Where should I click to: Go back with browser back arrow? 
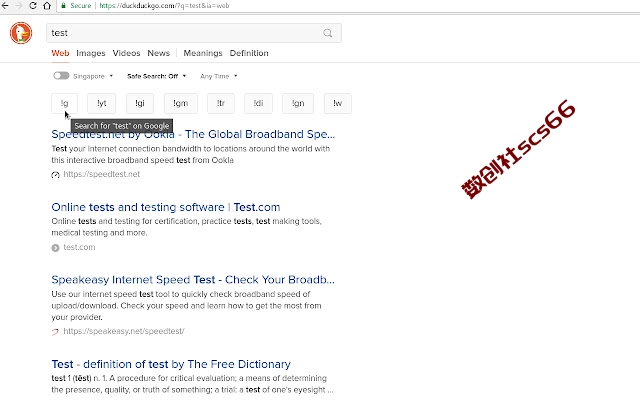point(5,6)
